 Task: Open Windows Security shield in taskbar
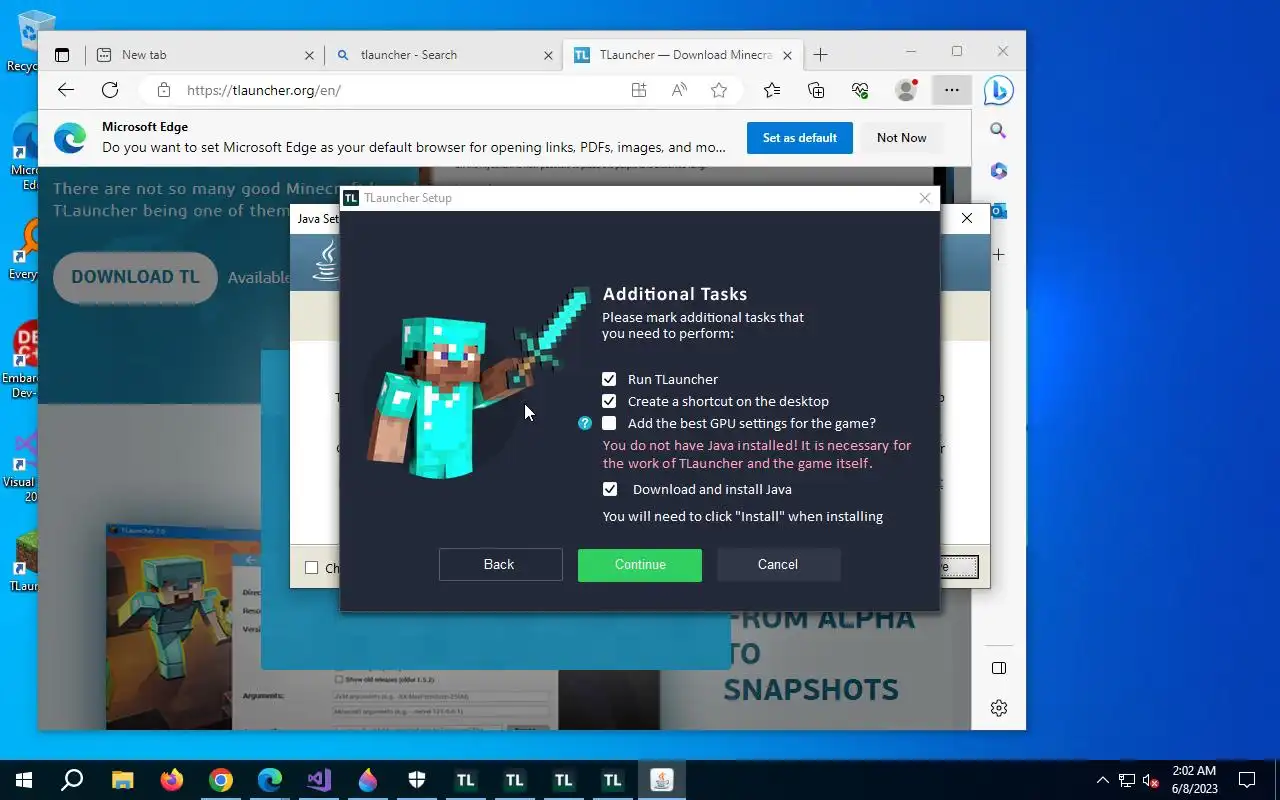417,780
